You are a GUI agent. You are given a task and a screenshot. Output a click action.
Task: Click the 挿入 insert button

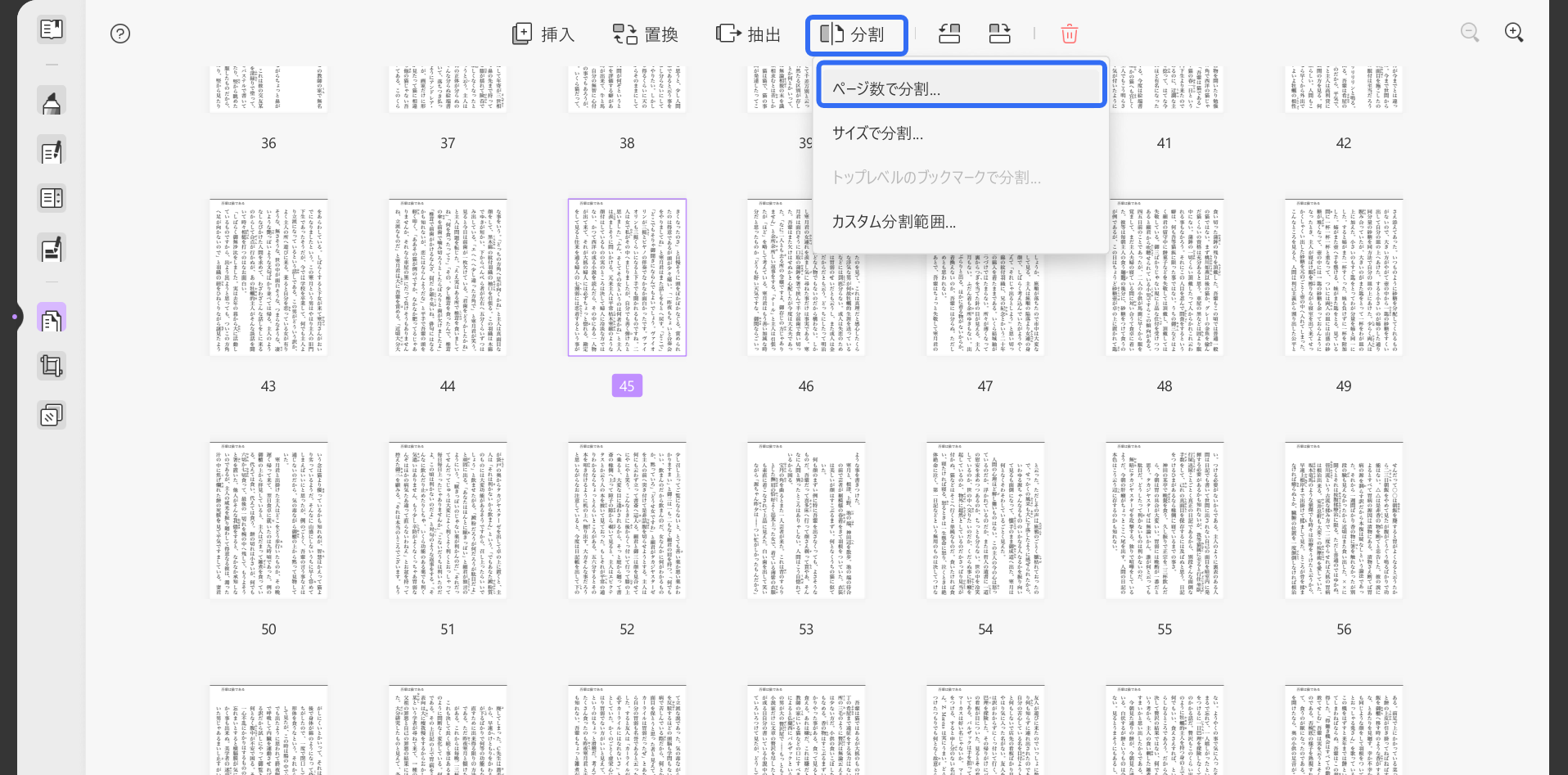(543, 34)
